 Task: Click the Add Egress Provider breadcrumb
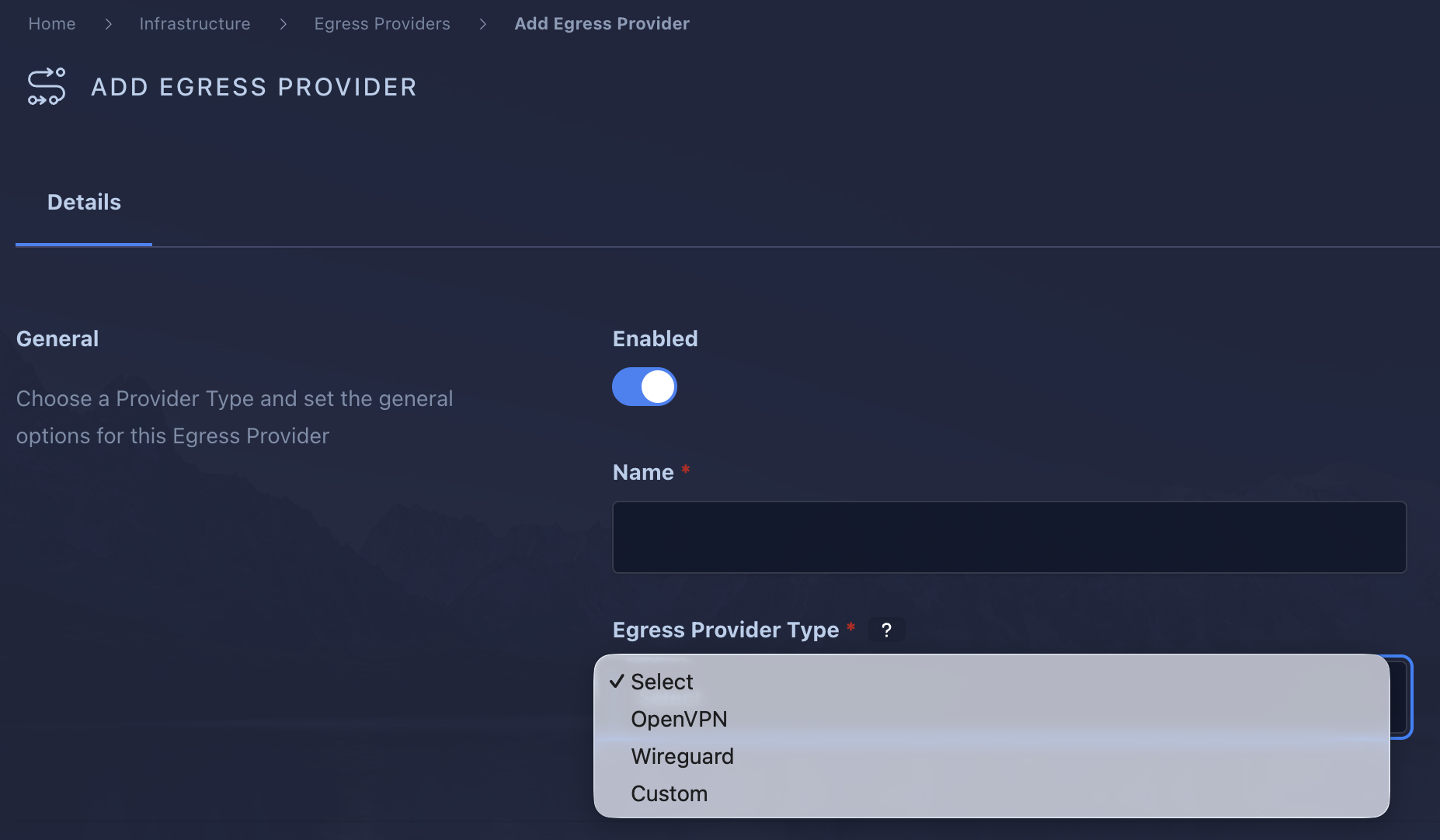pyautogui.click(x=602, y=23)
